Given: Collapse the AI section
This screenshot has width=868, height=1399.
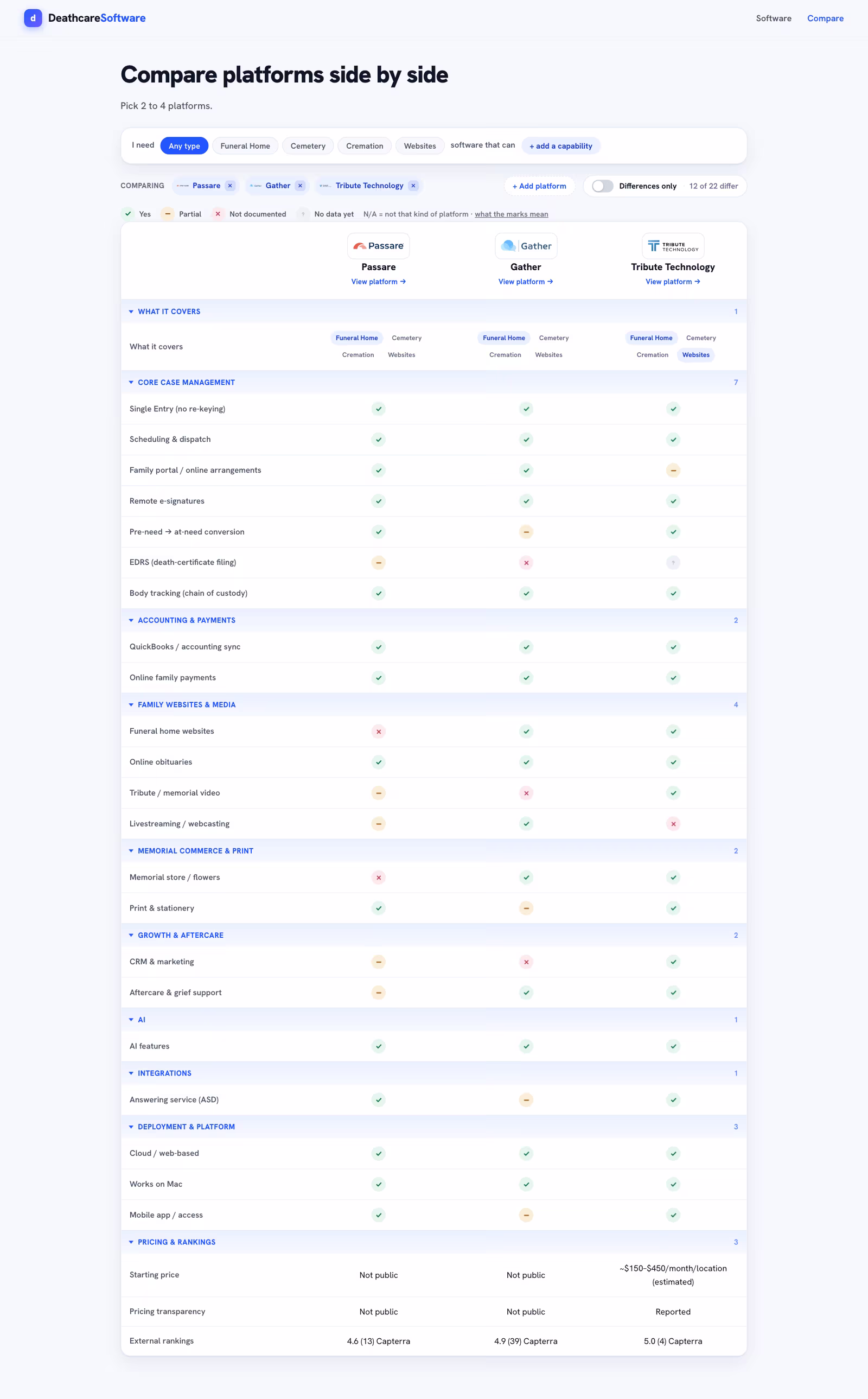Looking at the screenshot, I should [x=433, y=1020].
